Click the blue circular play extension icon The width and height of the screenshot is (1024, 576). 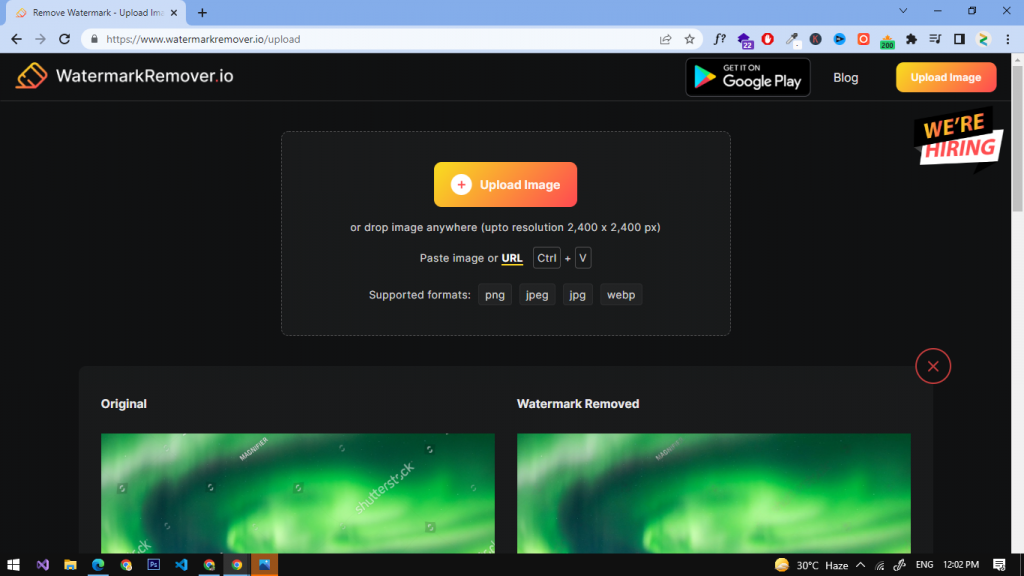point(839,39)
